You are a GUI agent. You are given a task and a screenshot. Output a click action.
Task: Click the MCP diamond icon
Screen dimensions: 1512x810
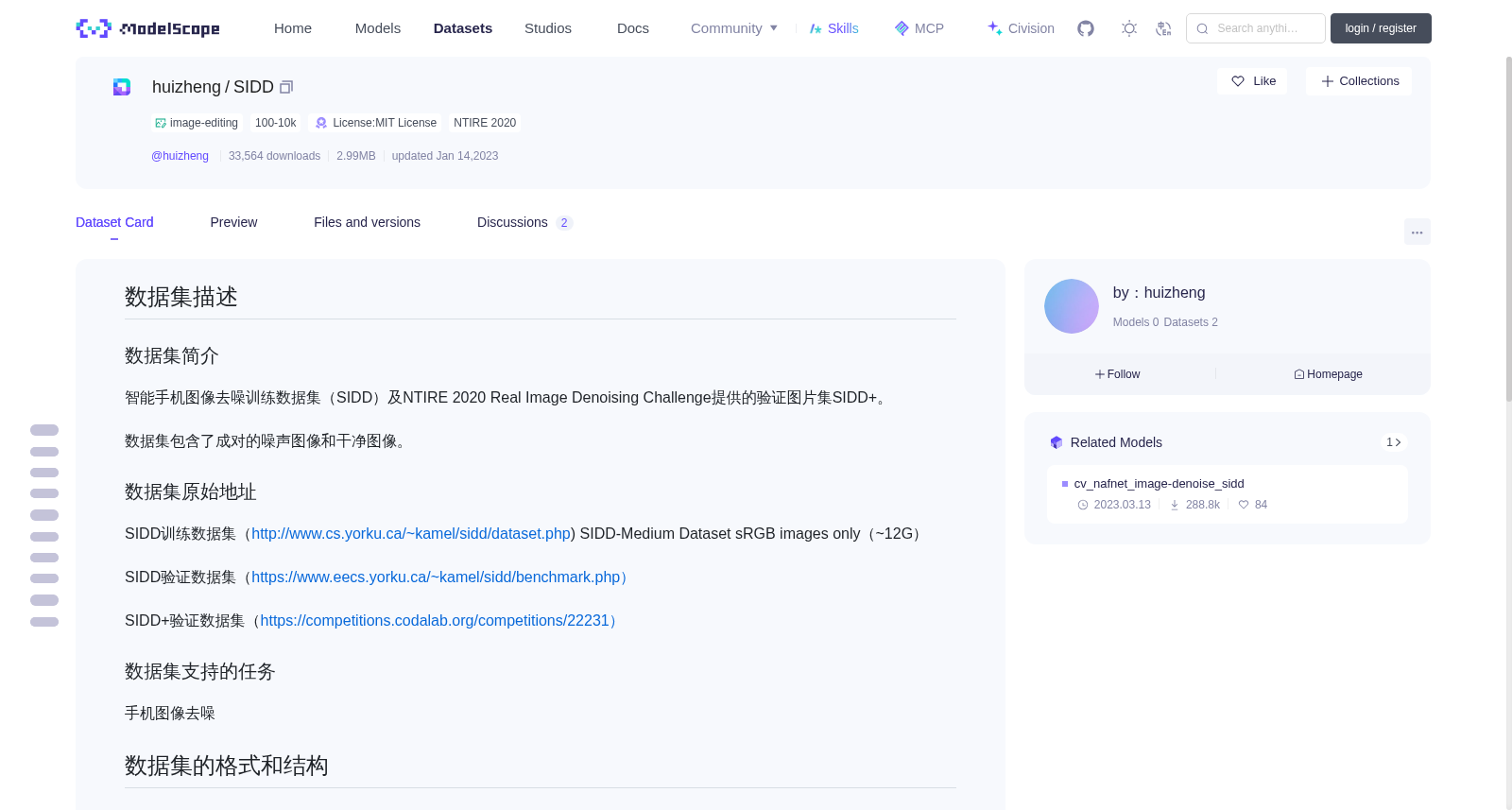click(x=902, y=28)
